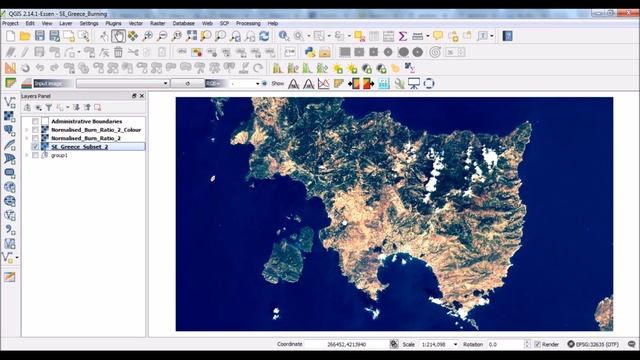
Task: Click the Add WMS/WMTS Layer globe icon
Action: tap(10, 187)
